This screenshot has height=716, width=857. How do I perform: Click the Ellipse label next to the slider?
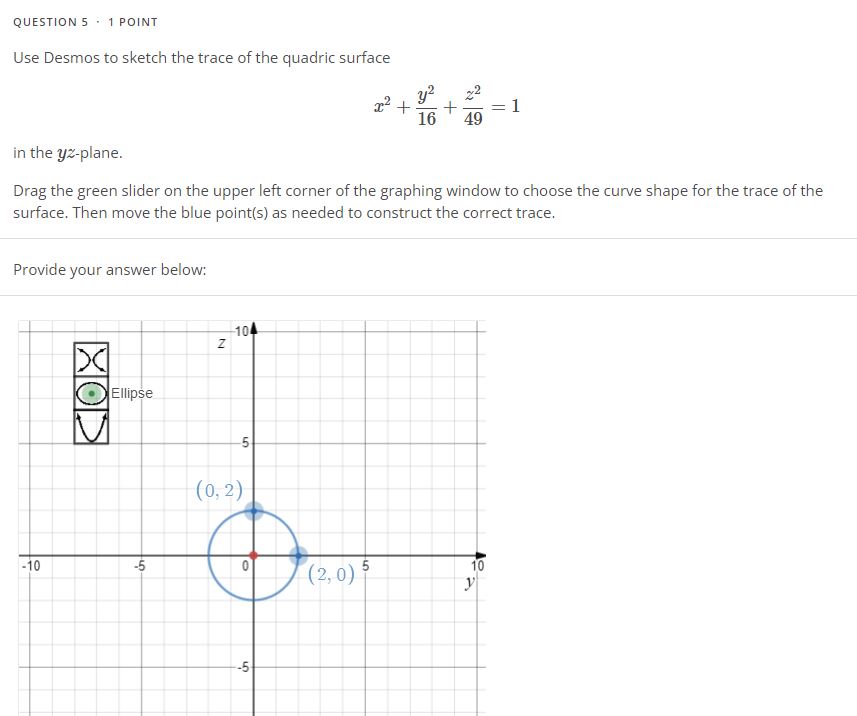coord(131,393)
